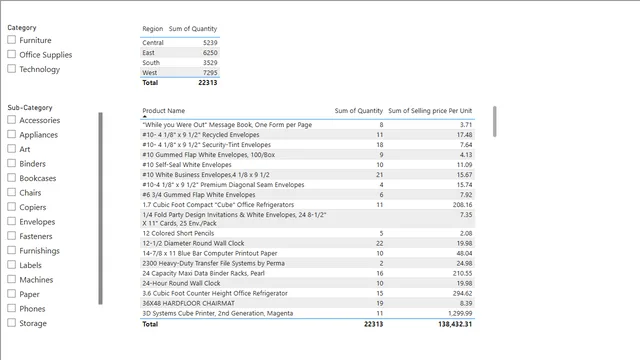Click the price value 208.16

[462, 204]
